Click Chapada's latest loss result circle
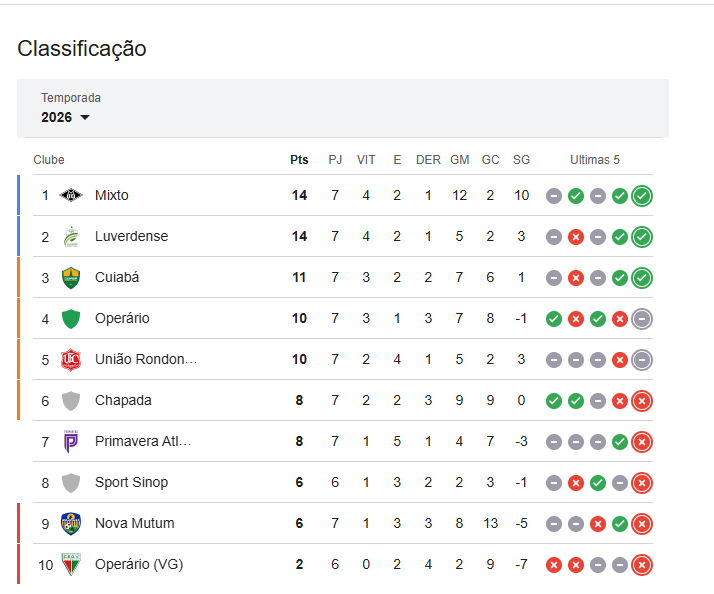Screen dimensions: 714x594 tap(642, 401)
